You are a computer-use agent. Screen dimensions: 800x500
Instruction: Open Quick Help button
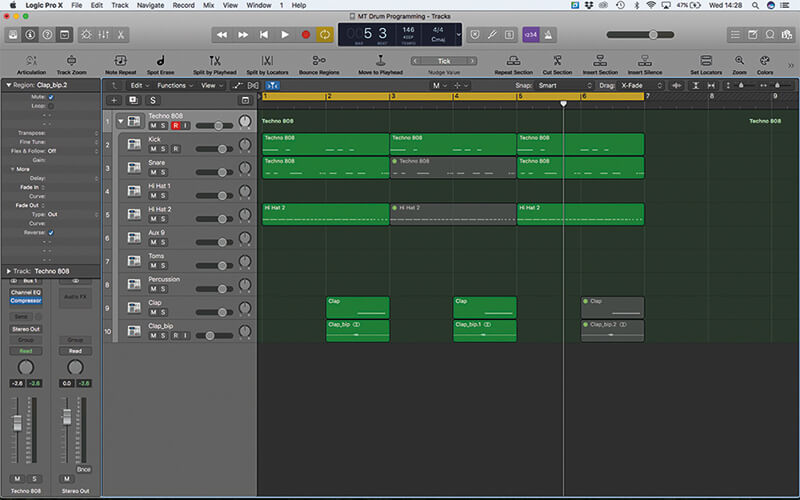(47, 35)
